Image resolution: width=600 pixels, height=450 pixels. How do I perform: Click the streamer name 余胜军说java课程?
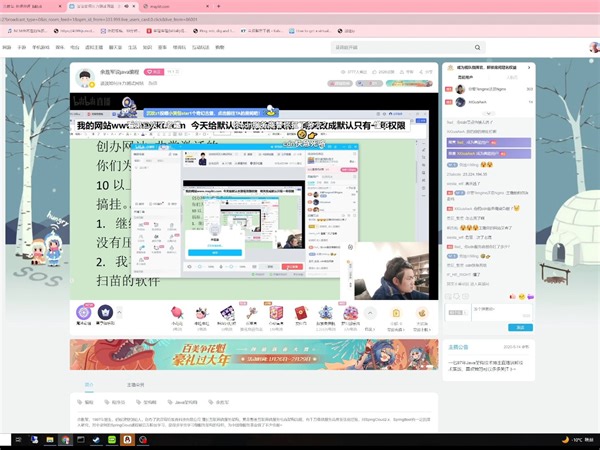pos(119,72)
